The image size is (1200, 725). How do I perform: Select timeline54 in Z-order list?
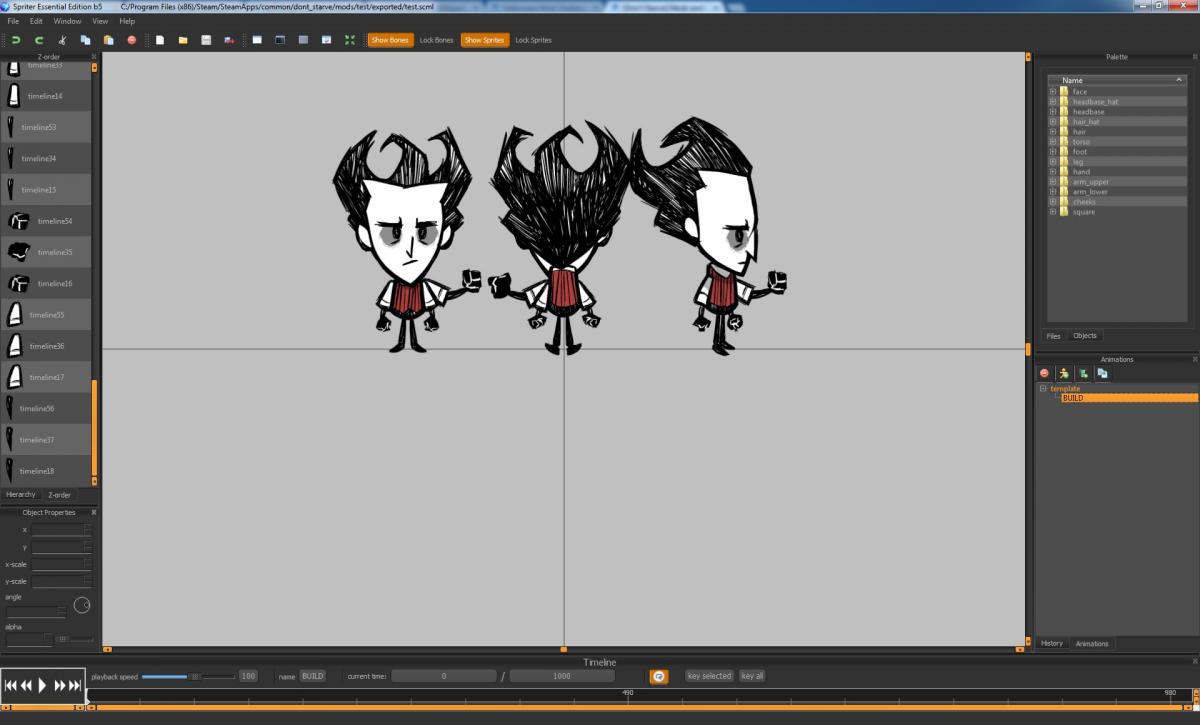click(x=54, y=221)
